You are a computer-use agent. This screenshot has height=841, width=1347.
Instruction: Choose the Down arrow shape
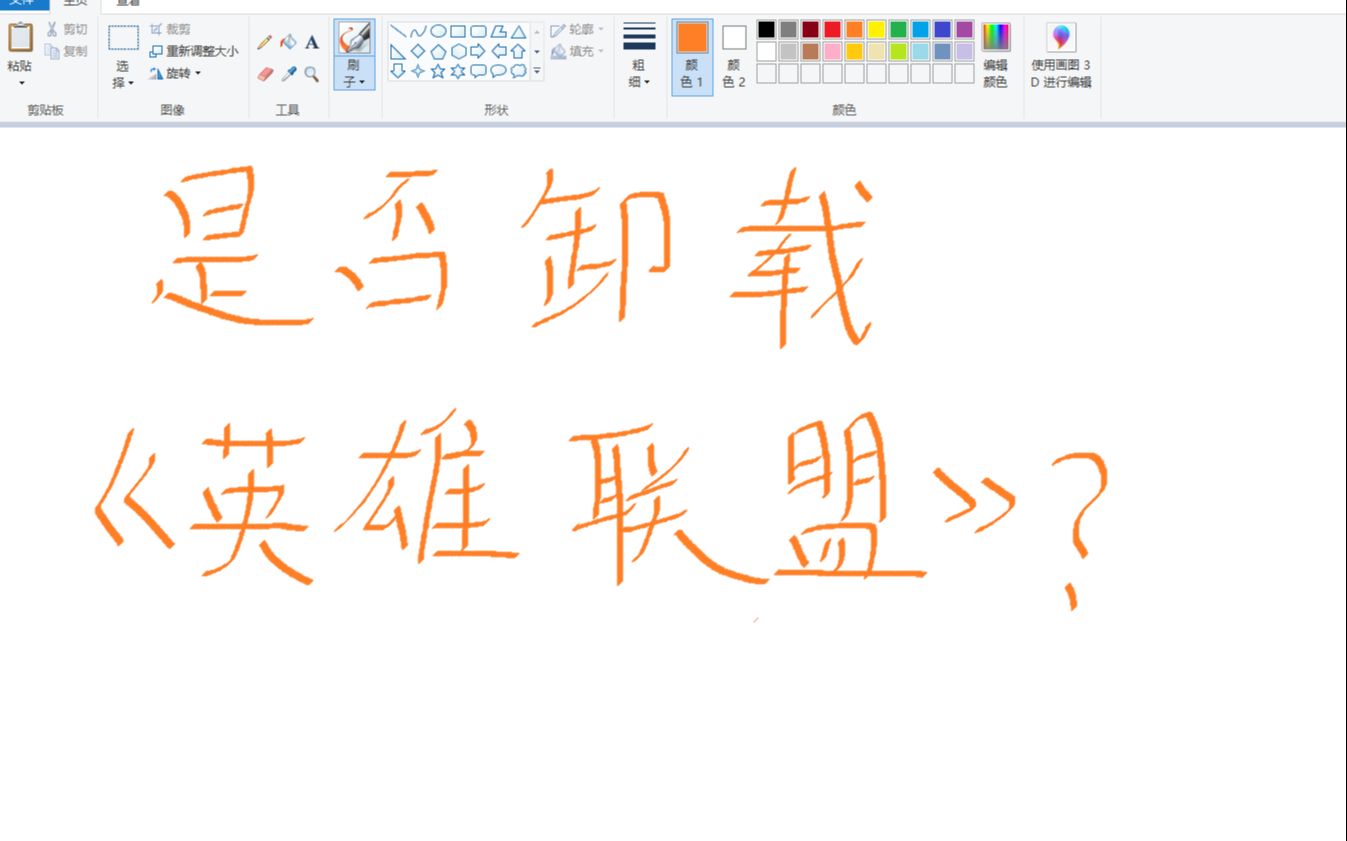398,71
